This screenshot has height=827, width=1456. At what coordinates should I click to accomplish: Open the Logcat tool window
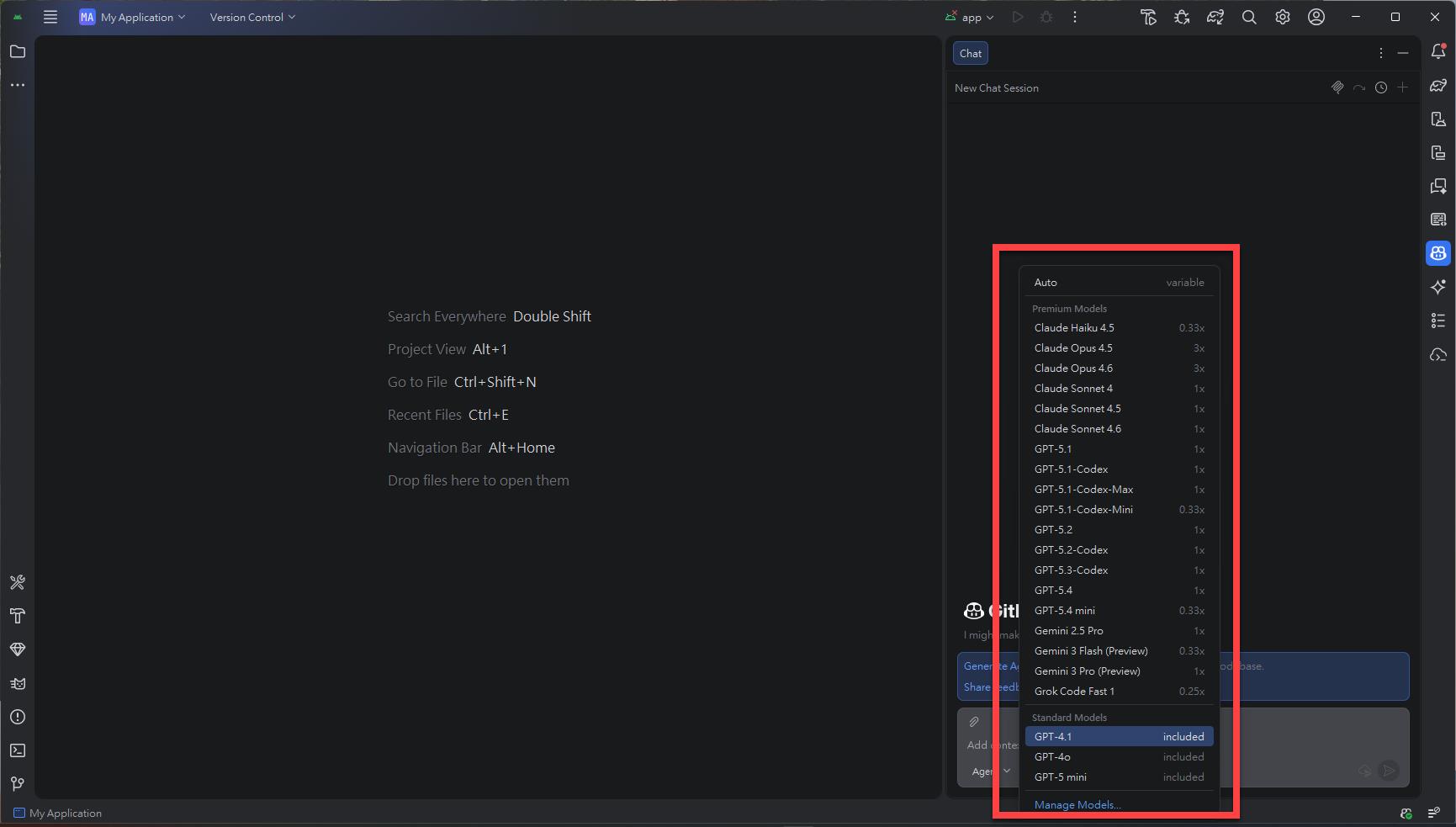18,683
